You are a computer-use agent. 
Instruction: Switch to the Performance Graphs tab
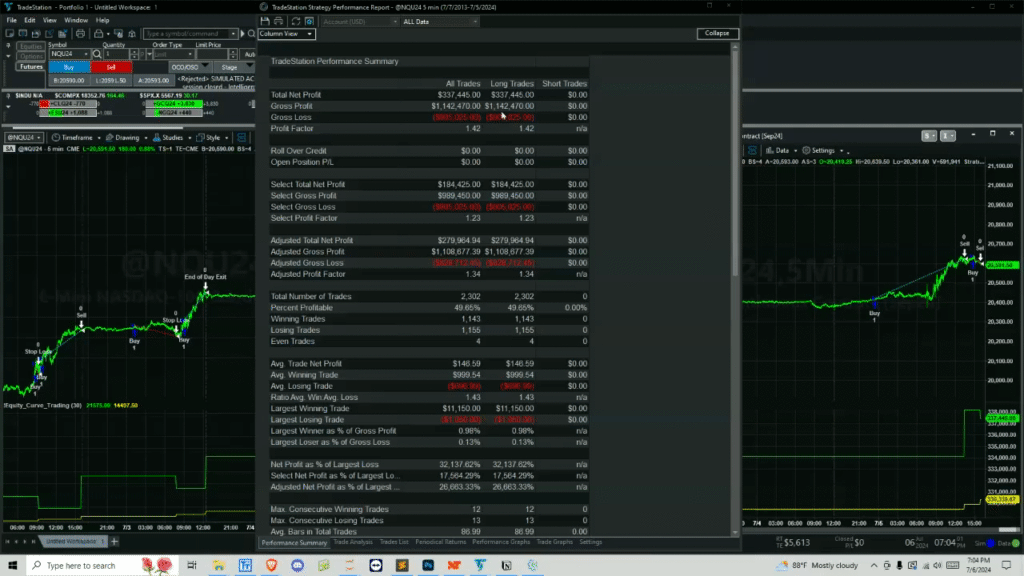pos(501,542)
